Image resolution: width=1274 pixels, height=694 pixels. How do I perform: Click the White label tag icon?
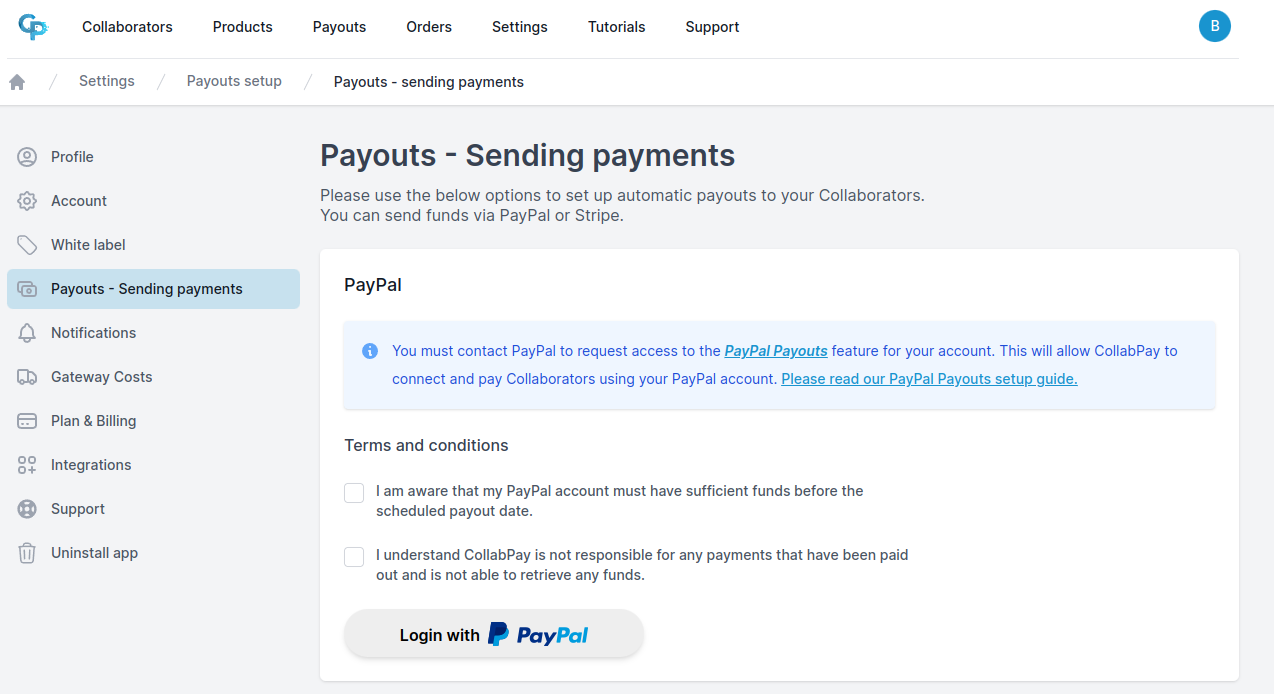[x=26, y=245]
